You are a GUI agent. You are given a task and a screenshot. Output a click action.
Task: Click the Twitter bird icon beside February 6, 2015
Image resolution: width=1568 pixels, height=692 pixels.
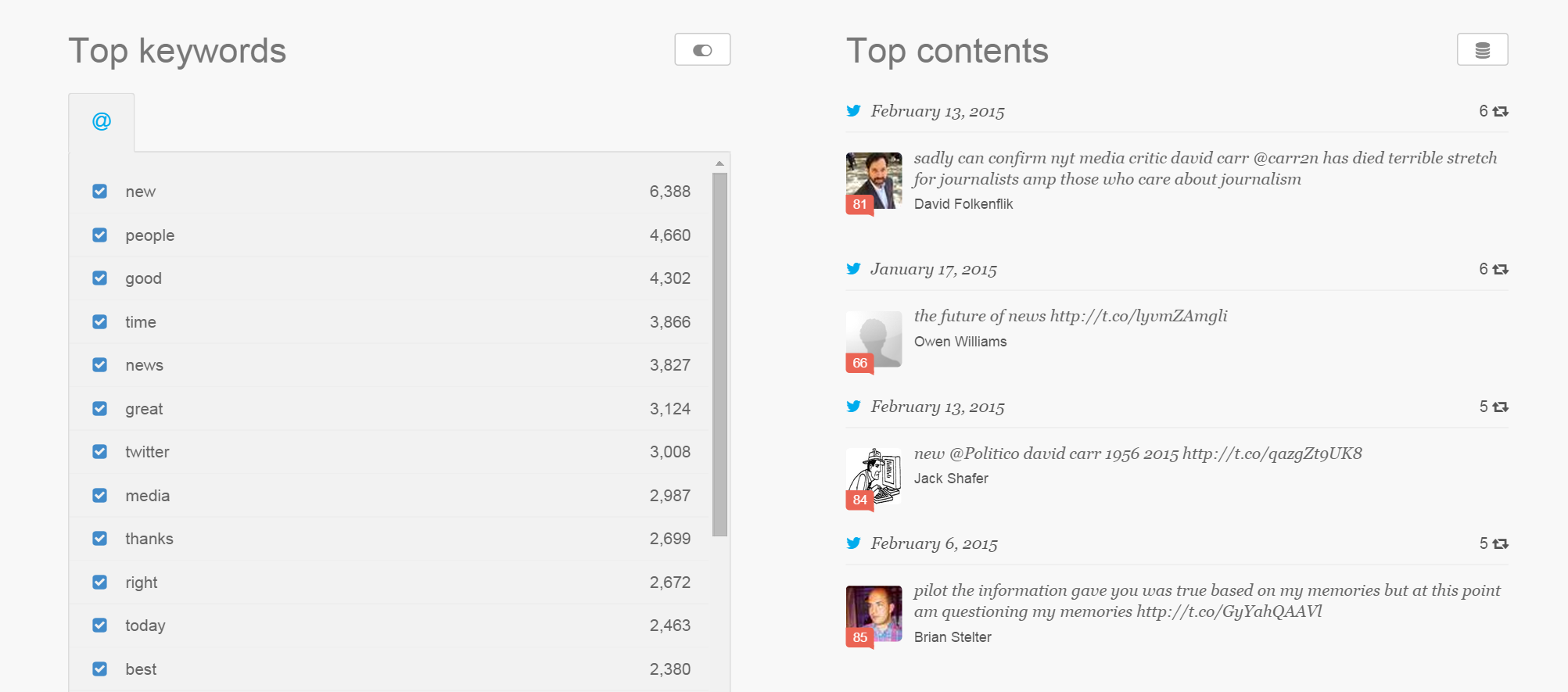[x=853, y=543]
